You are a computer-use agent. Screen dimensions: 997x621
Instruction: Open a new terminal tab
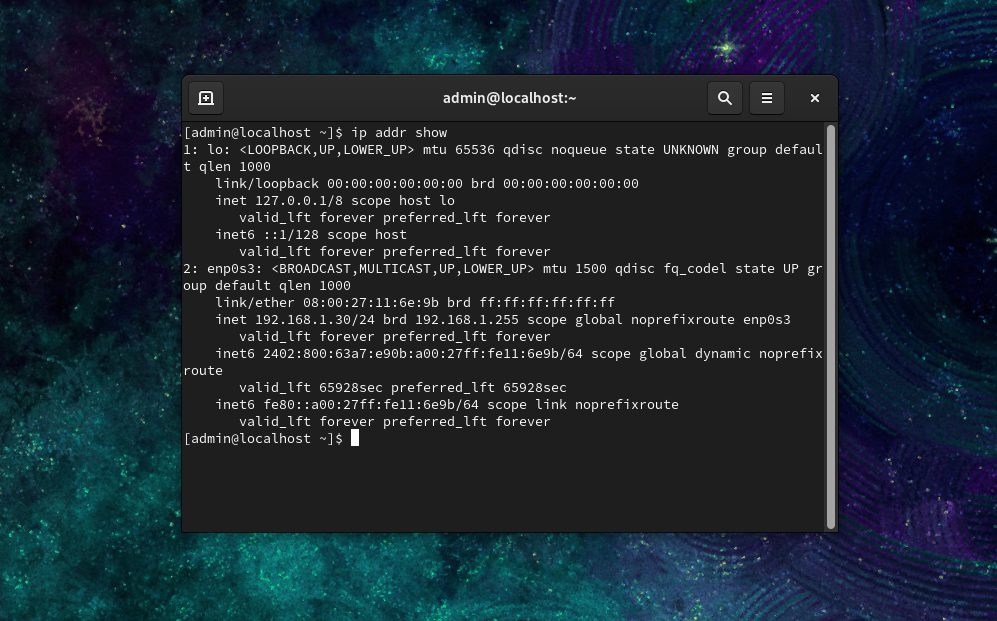coord(206,98)
